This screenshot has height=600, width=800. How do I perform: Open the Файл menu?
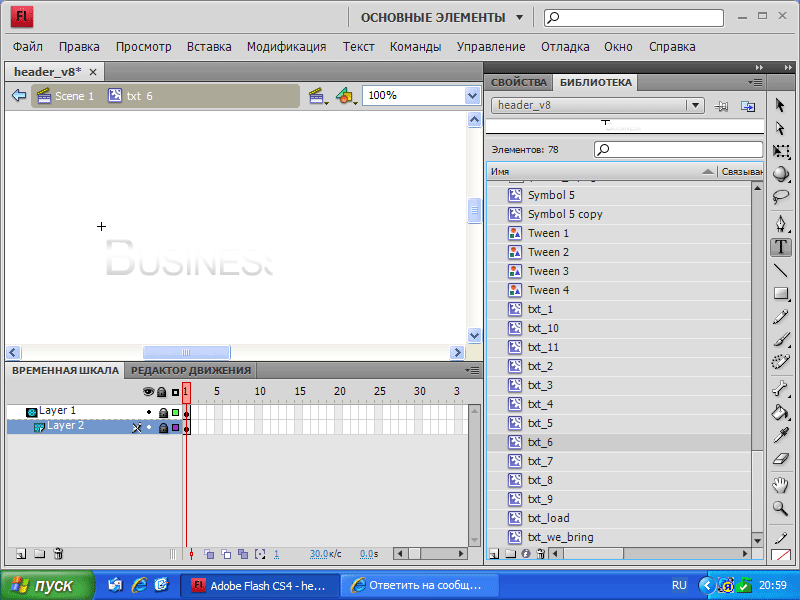pyautogui.click(x=28, y=46)
